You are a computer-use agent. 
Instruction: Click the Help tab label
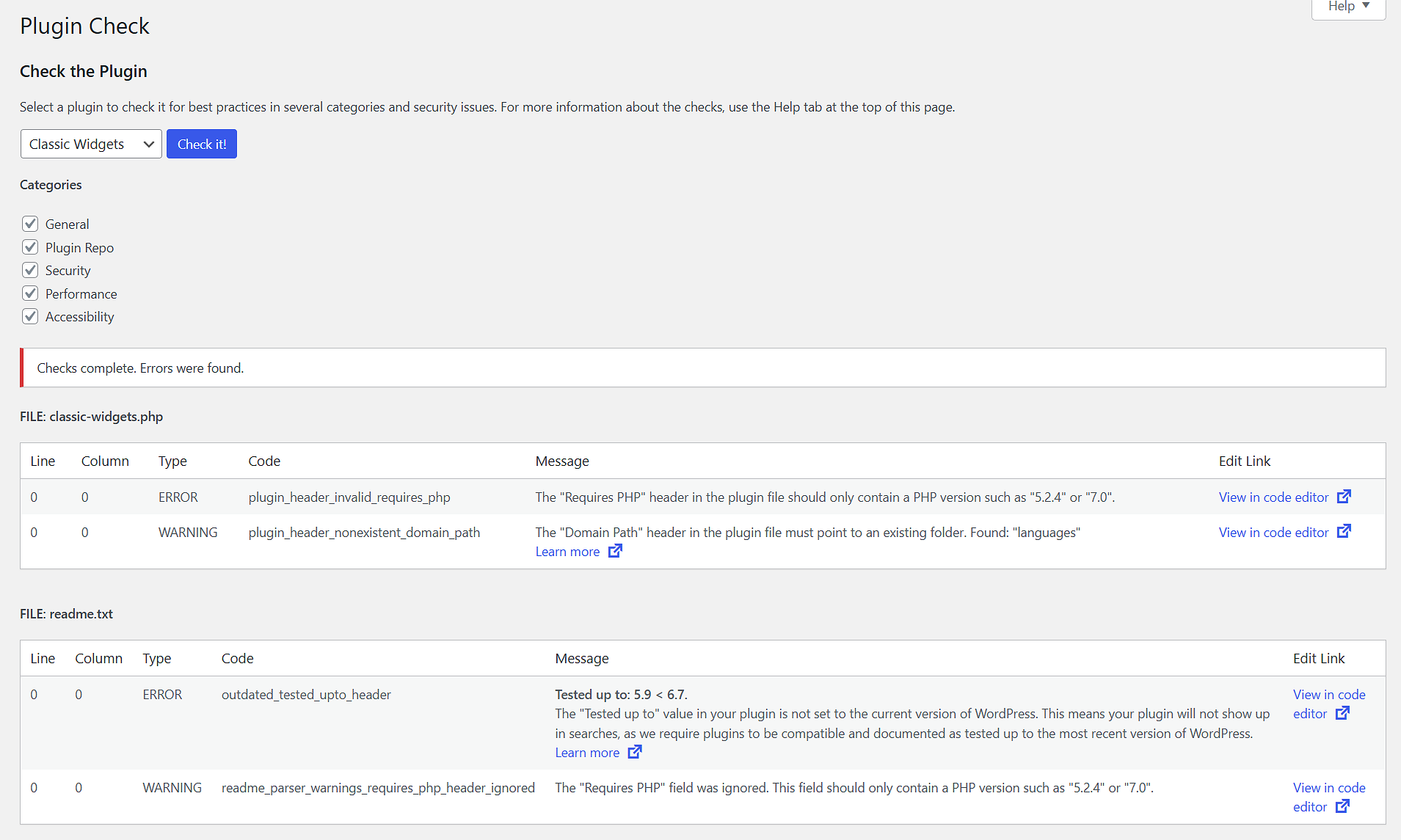pyautogui.click(x=1341, y=6)
